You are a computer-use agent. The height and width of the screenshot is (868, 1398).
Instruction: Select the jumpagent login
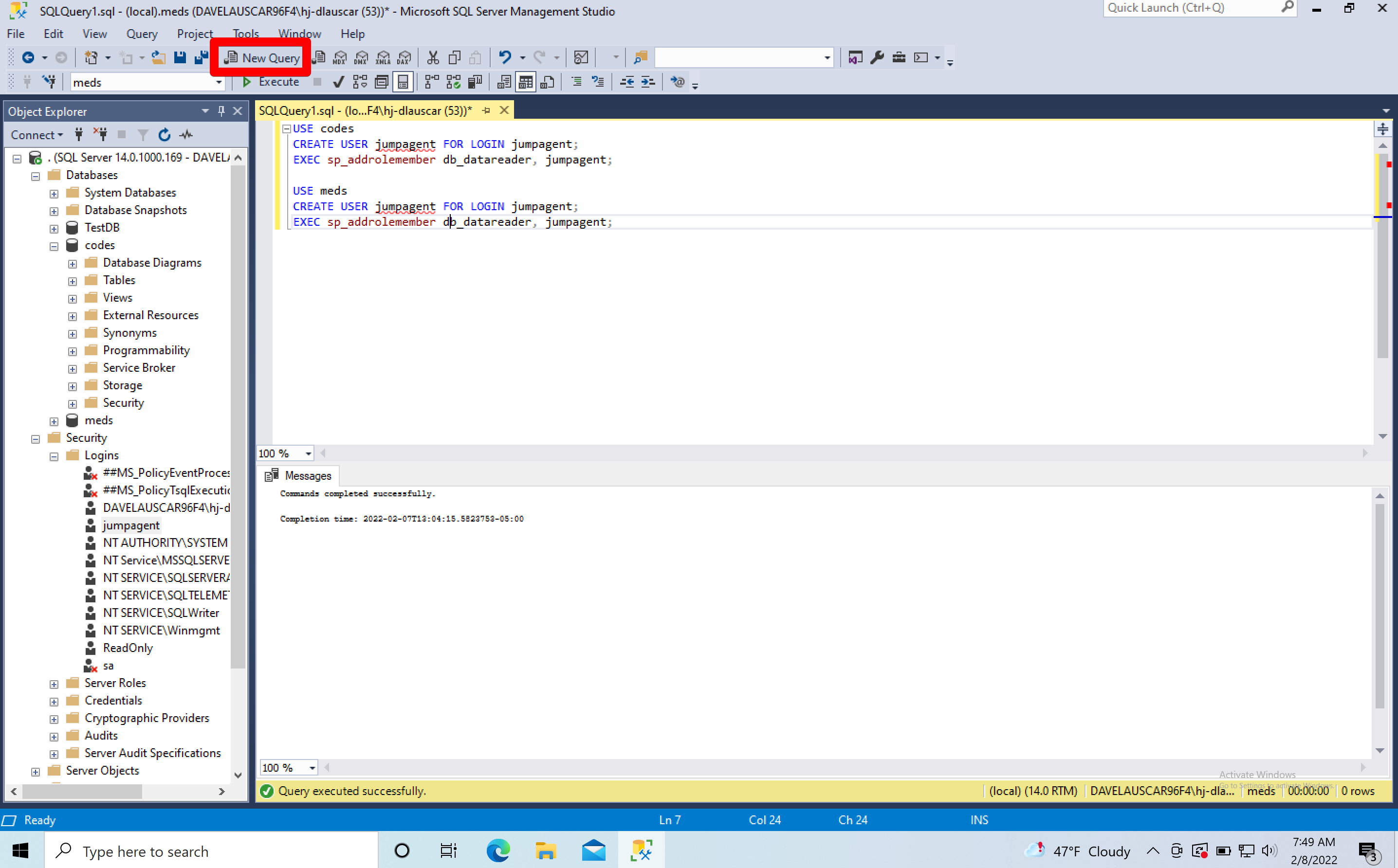click(131, 525)
